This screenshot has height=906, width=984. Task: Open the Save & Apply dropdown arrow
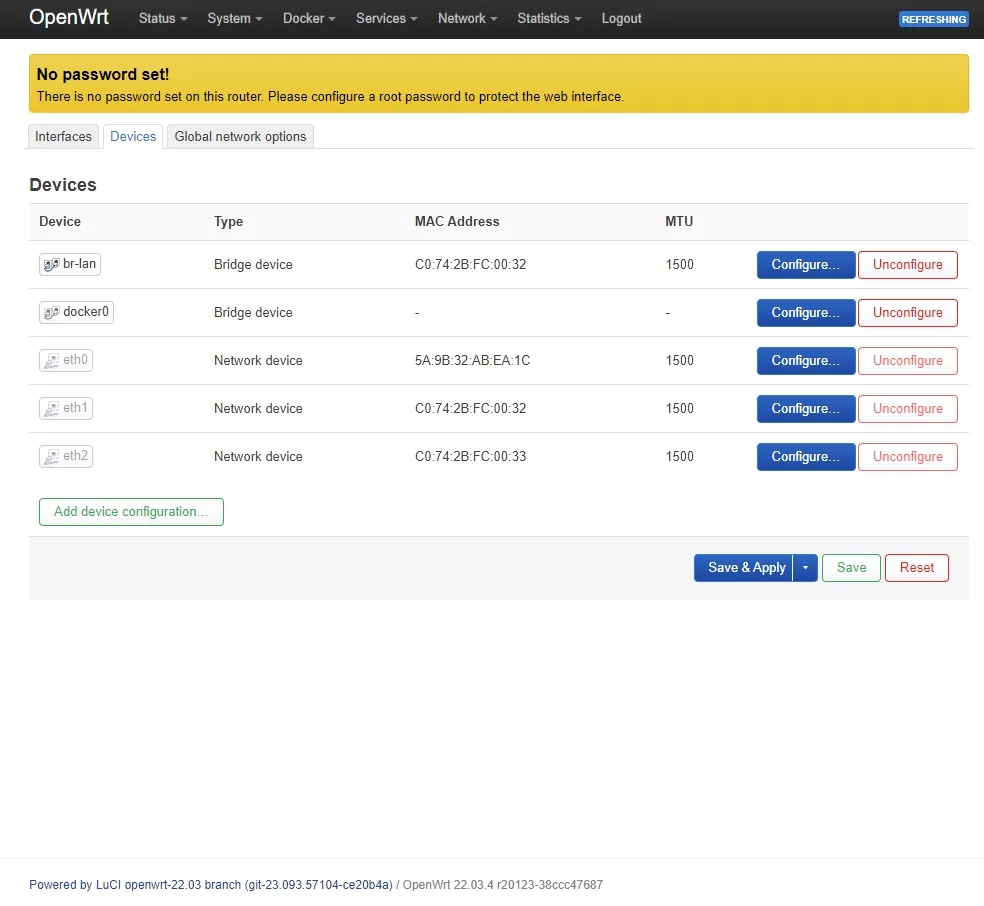(805, 568)
